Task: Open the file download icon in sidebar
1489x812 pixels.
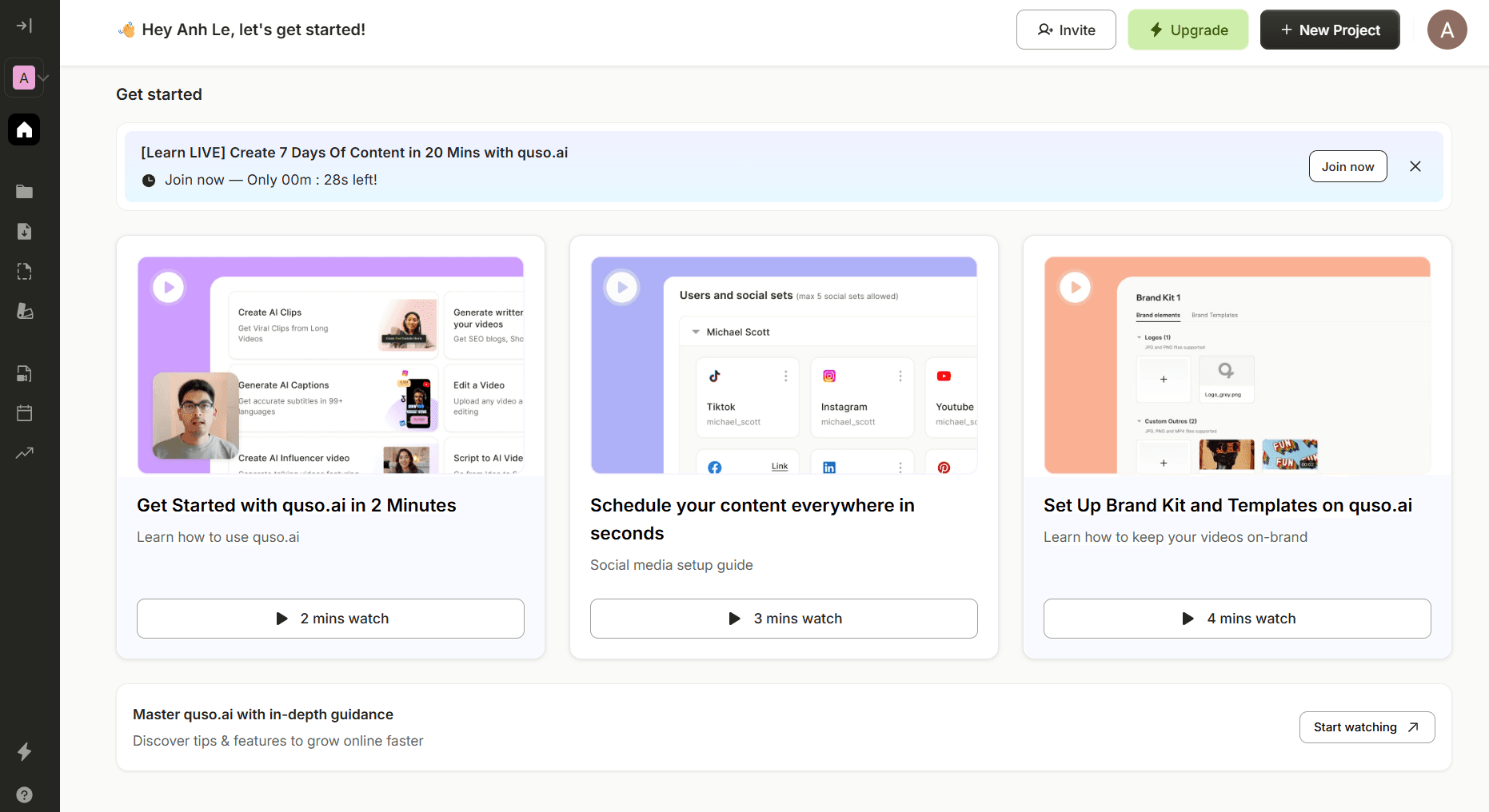Action: click(24, 232)
